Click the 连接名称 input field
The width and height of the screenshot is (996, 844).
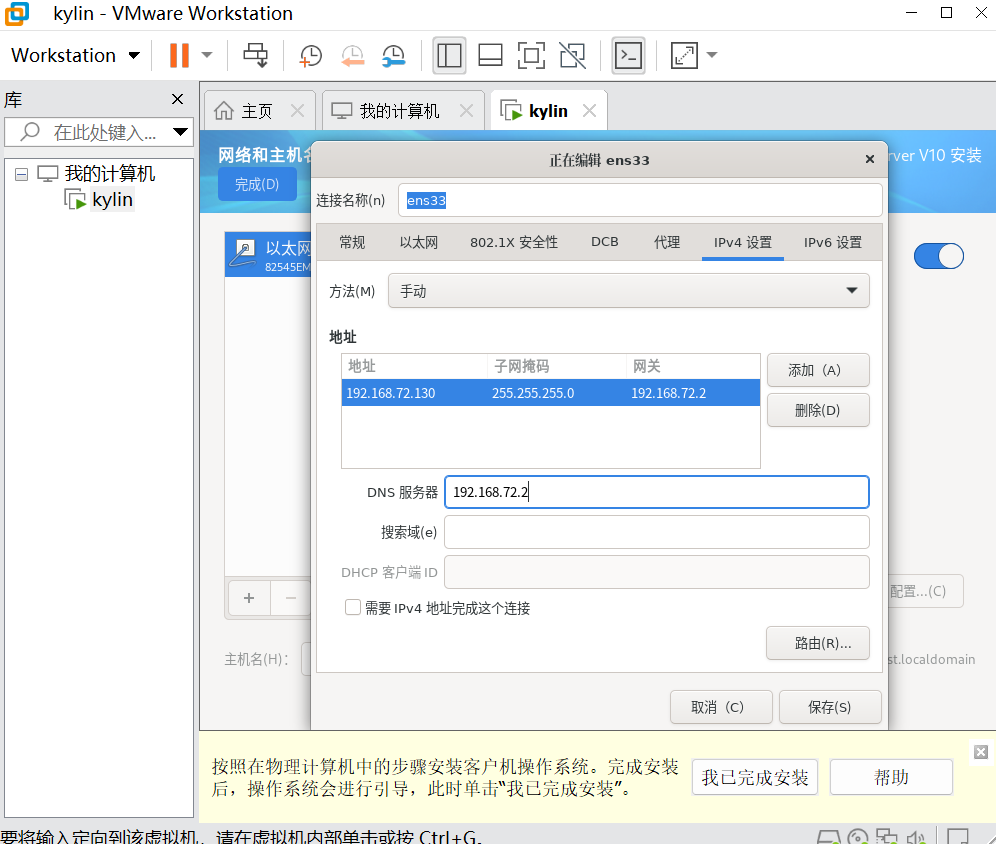pyautogui.click(x=640, y=201)
